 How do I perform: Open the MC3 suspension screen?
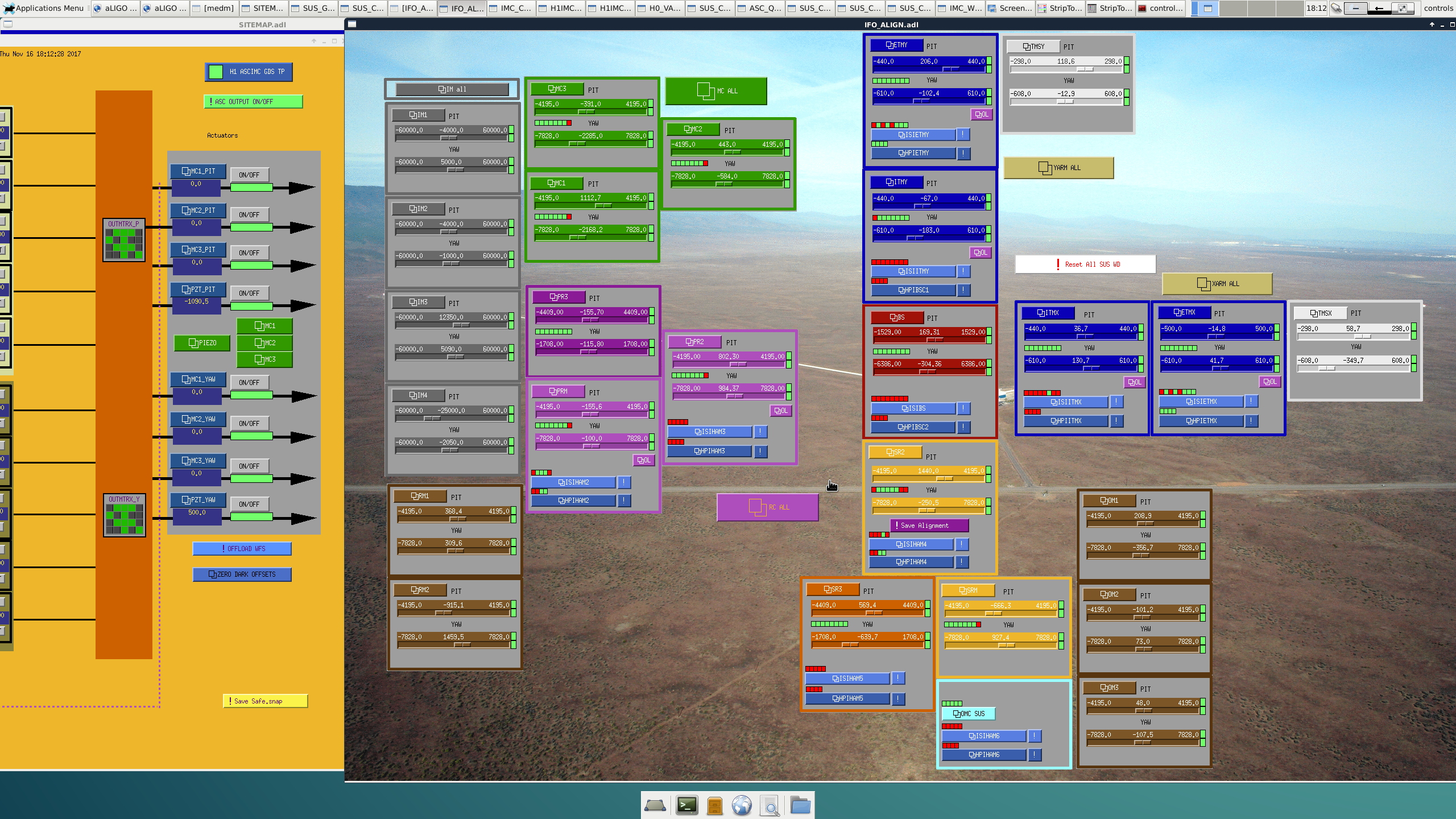[557, 89]
